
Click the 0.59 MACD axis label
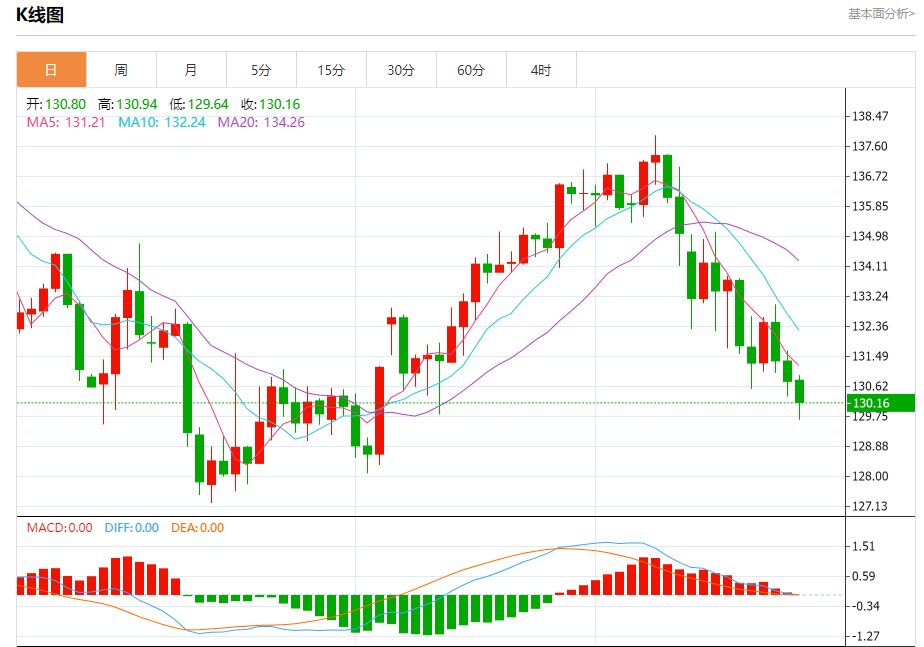864,576
